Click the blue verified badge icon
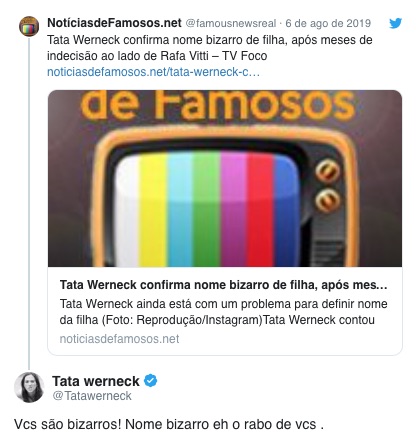The width and height of the screenshot is (416, 439). pyautogui.click(x=151, y=380)
